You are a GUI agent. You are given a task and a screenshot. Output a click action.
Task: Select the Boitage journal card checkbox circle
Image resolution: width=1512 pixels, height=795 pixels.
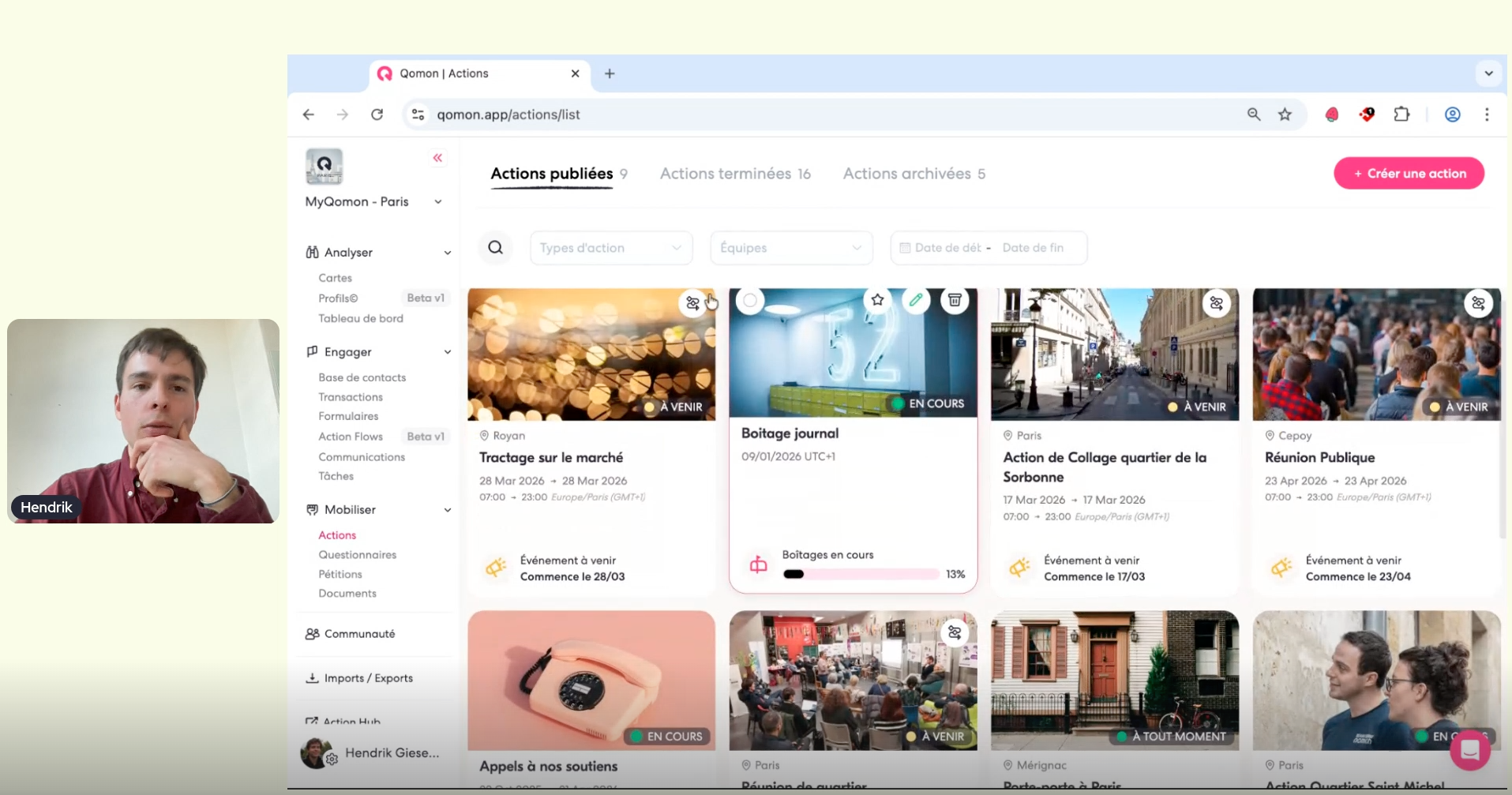coord(750,301)
